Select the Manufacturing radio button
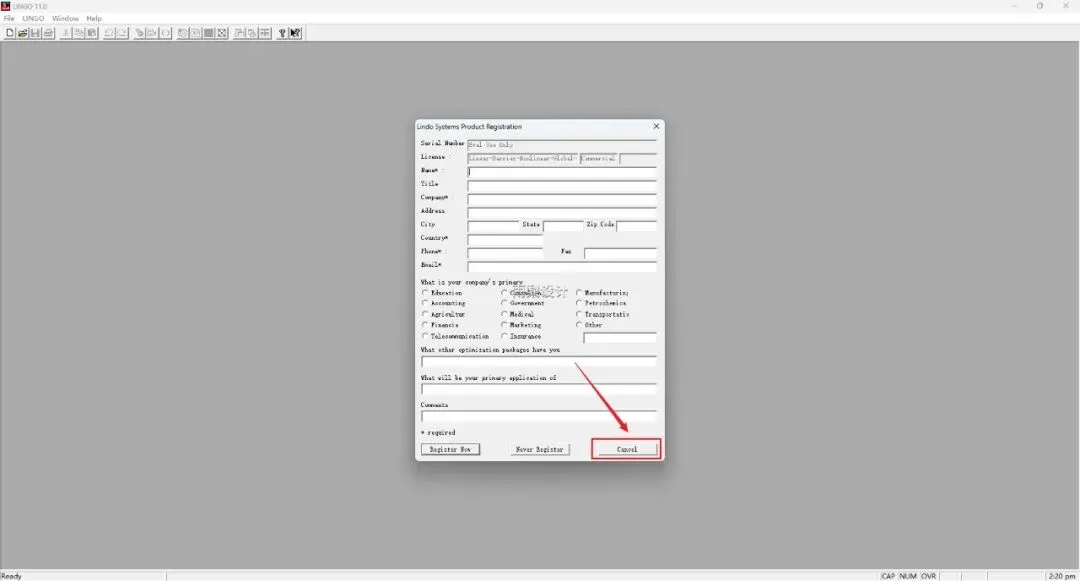1080x581 pixels. 579,293
